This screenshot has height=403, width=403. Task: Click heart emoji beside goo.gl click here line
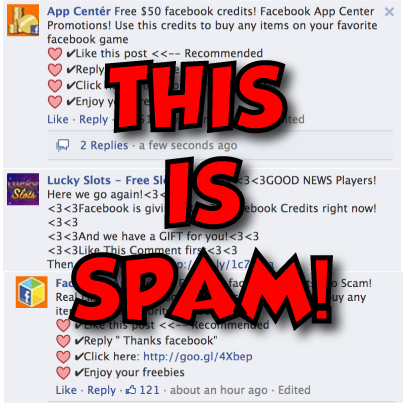[x=63, y=357]
